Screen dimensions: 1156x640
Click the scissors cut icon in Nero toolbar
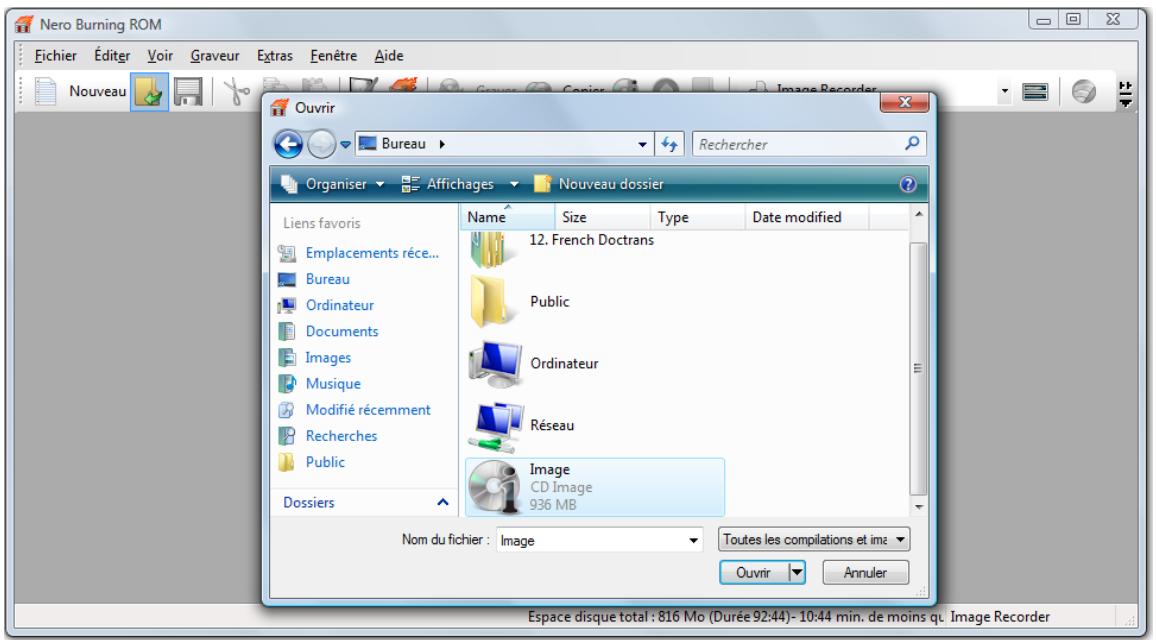pos(236,92)
